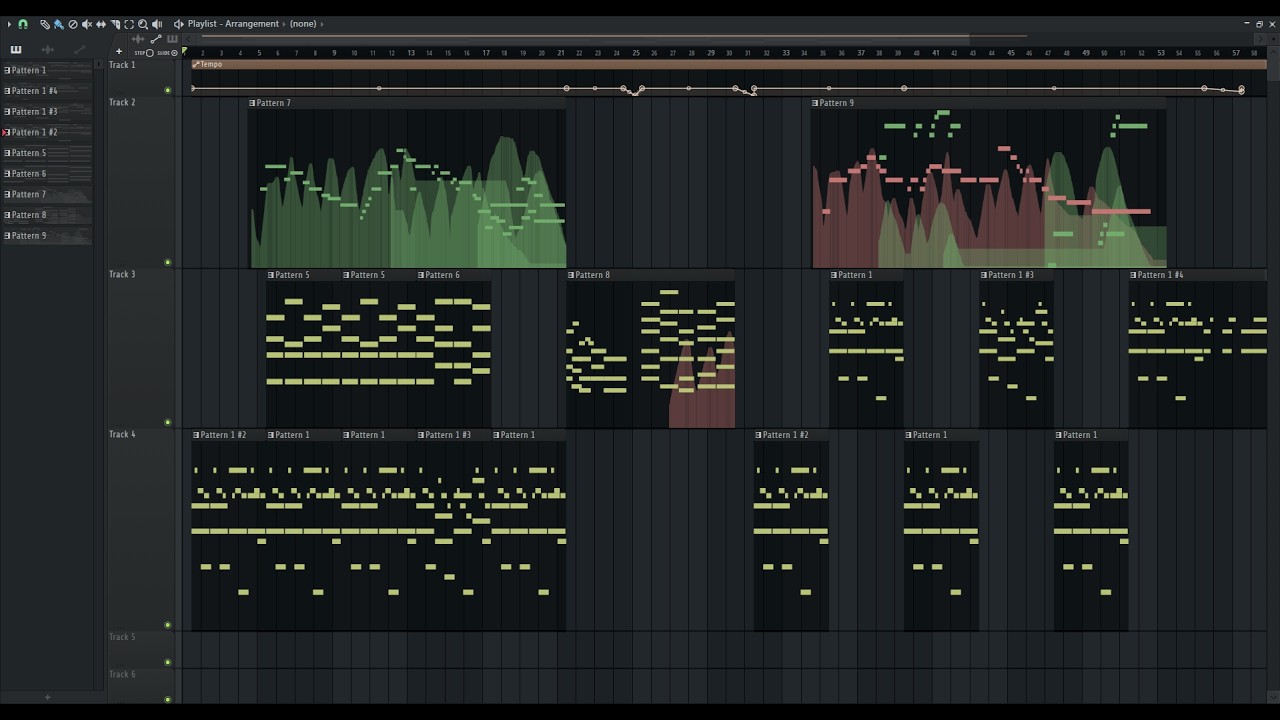Toggle the Track 5 mute switch
Viewport: 1280px width, 720px height.
[167, 662]
